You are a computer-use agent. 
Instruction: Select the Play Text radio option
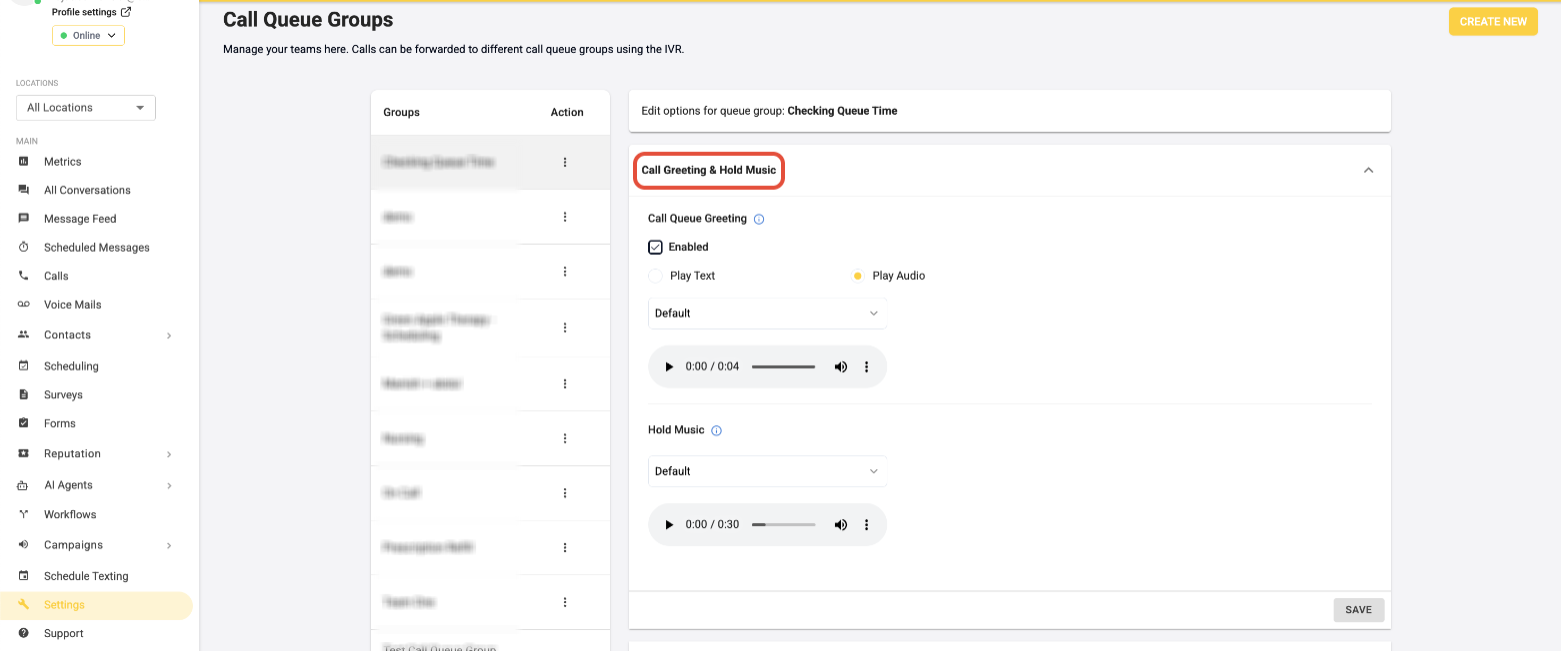coord(656,276)
